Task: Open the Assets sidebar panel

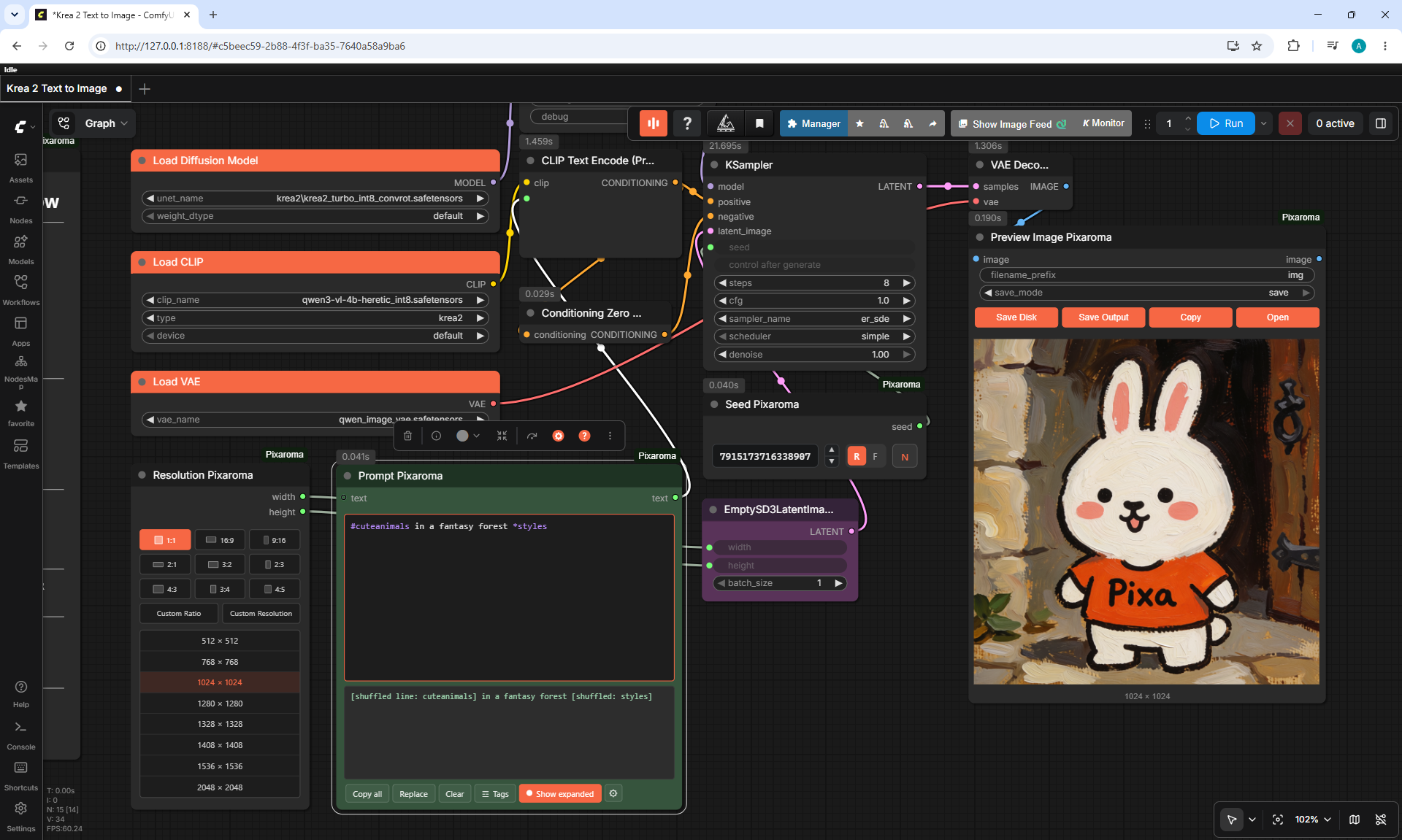Action: [x=20, y=167]
